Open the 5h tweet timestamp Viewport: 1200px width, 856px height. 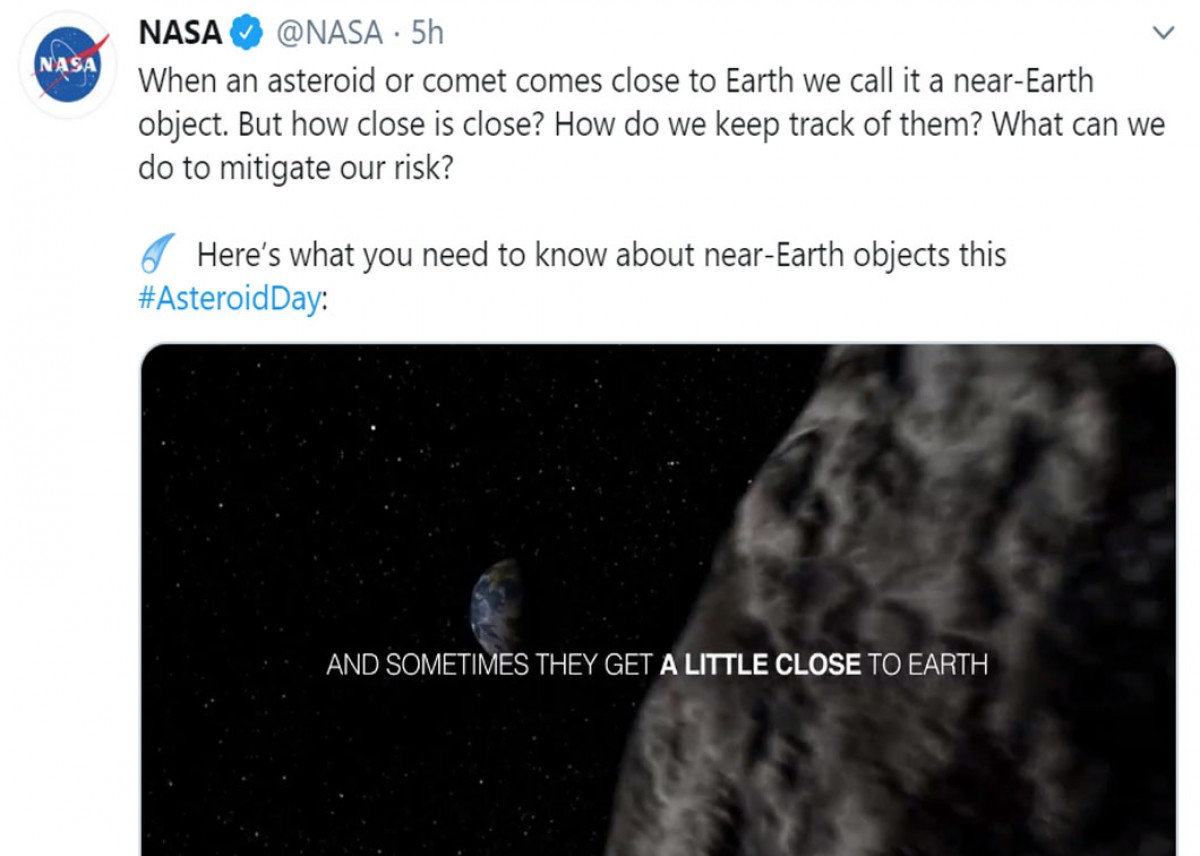coord(427,33)
